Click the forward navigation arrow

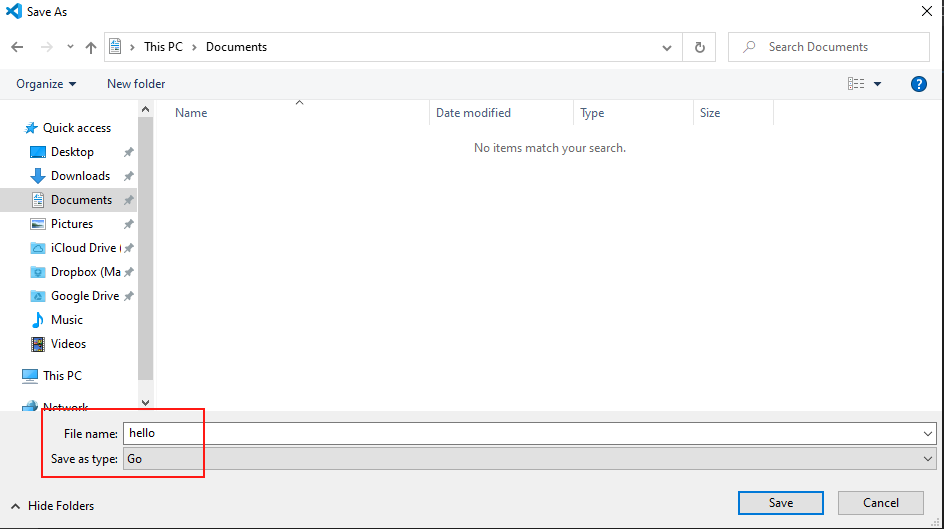point(46,47)
